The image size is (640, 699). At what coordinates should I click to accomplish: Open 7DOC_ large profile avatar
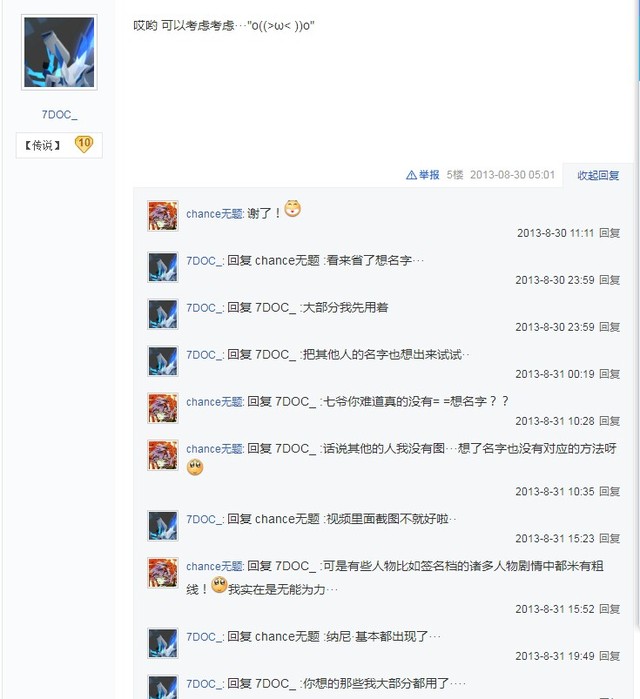point(59,52)
